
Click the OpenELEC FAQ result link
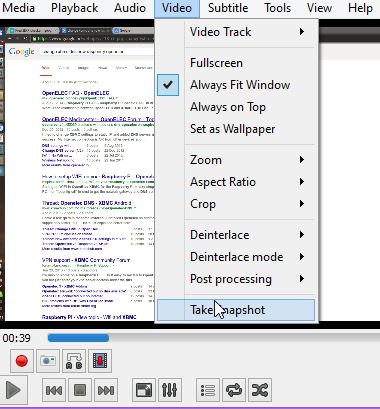76,93
